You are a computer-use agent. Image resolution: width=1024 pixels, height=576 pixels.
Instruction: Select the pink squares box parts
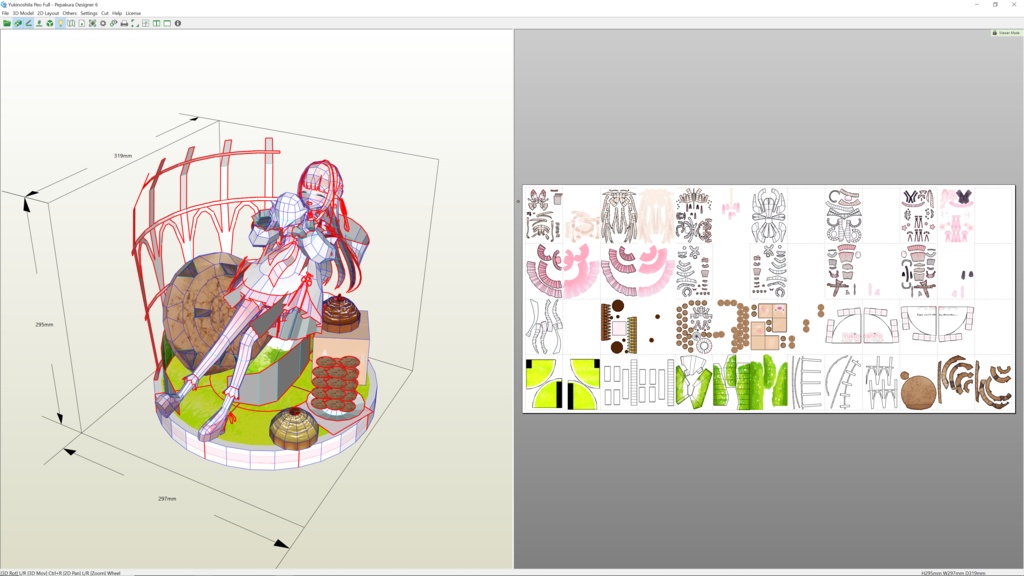[x=769, y=327]
